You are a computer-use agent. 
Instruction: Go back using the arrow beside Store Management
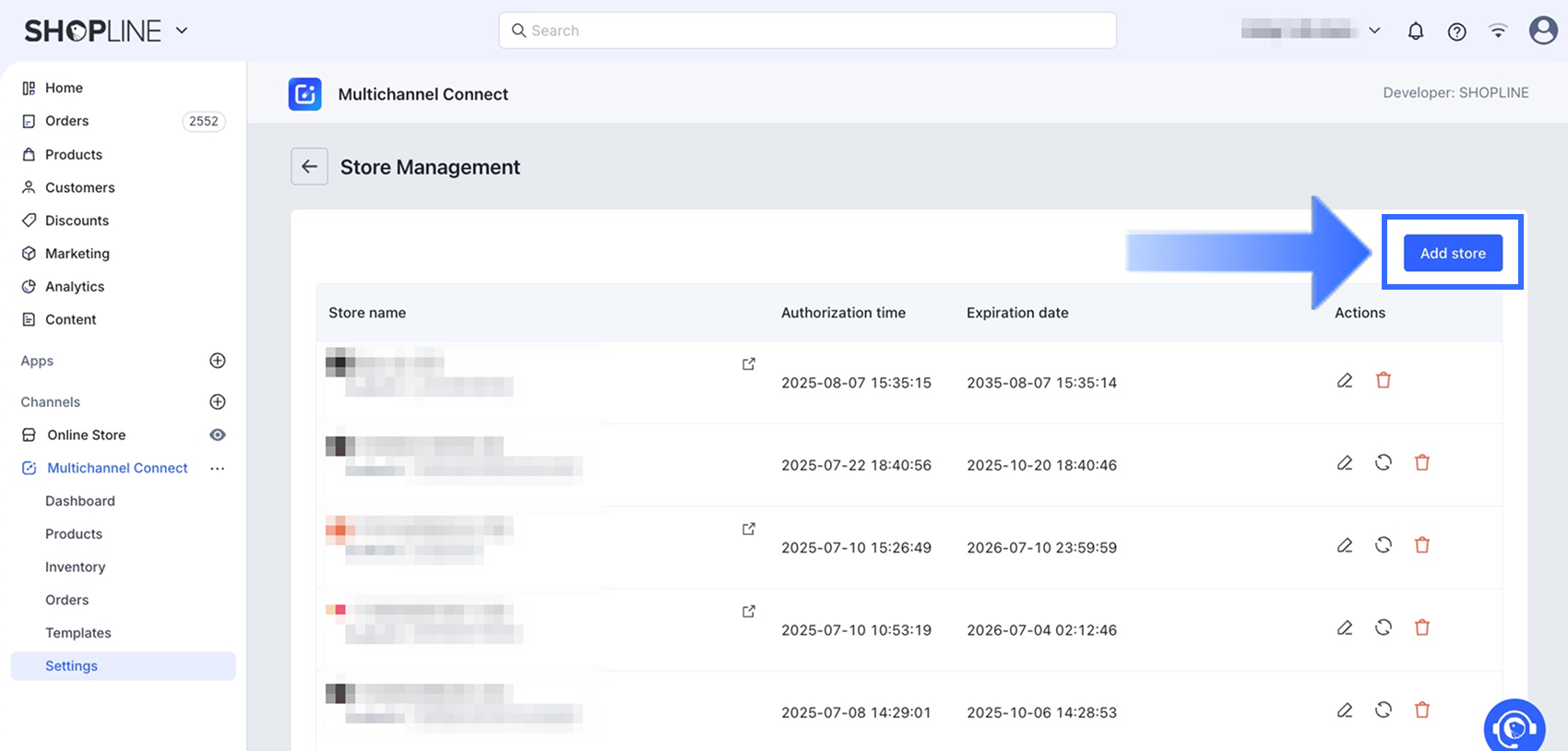pos(309,167)
